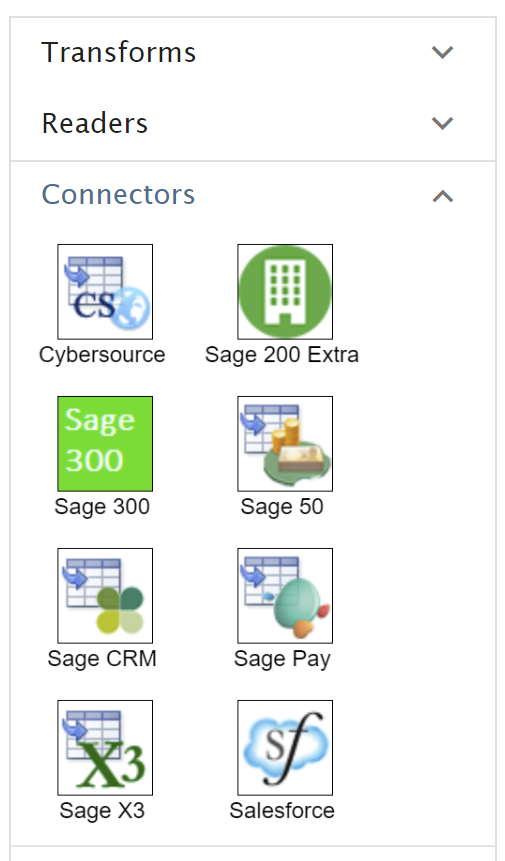
Task: Select the Salesforce cloud icon
Action: click(x=285, y=748)
